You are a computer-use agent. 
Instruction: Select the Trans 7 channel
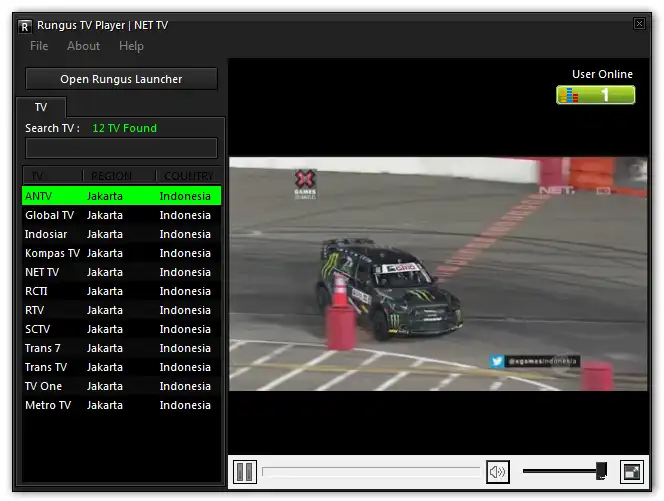122,348
